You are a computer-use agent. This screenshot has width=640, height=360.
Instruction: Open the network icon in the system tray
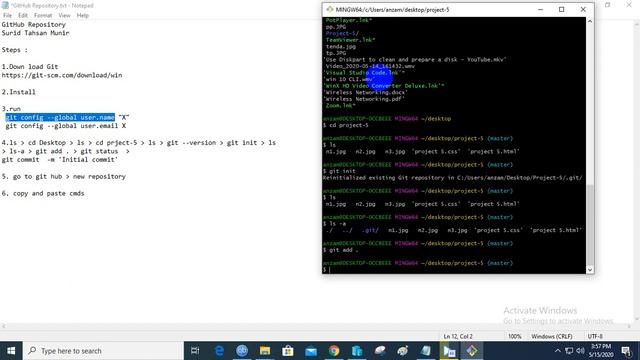[x=569, y=351]
